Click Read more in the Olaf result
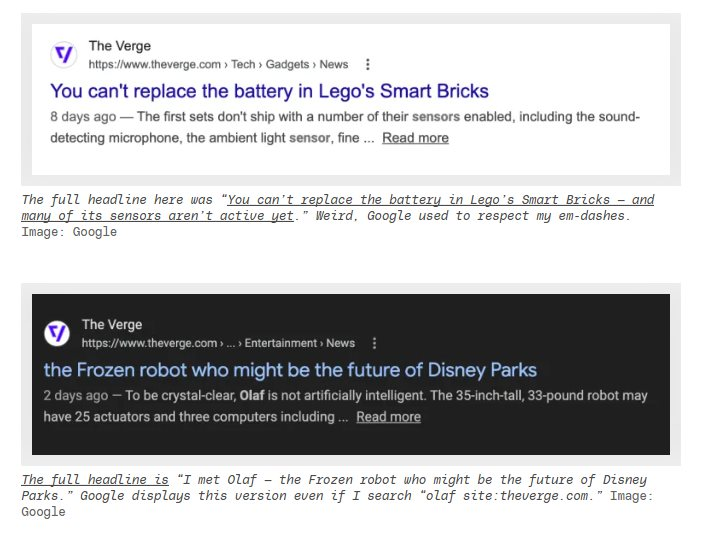The height and width of the screenshot is (547, 720). pos(388,417)
